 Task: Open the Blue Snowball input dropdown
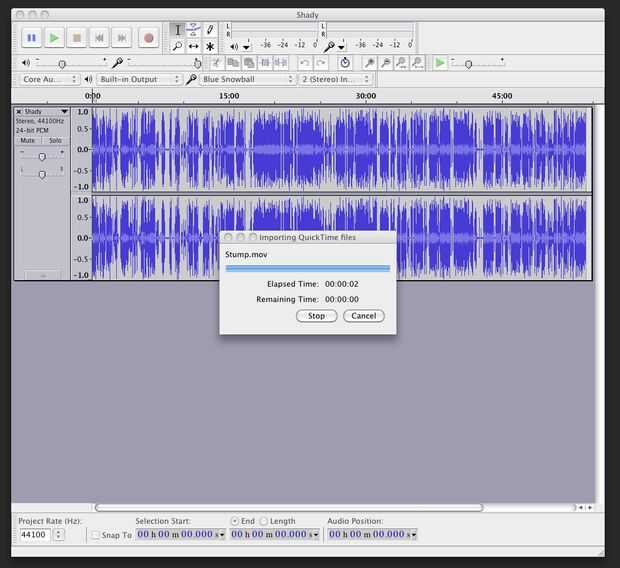pyautogui.click(x=247, y=79)
